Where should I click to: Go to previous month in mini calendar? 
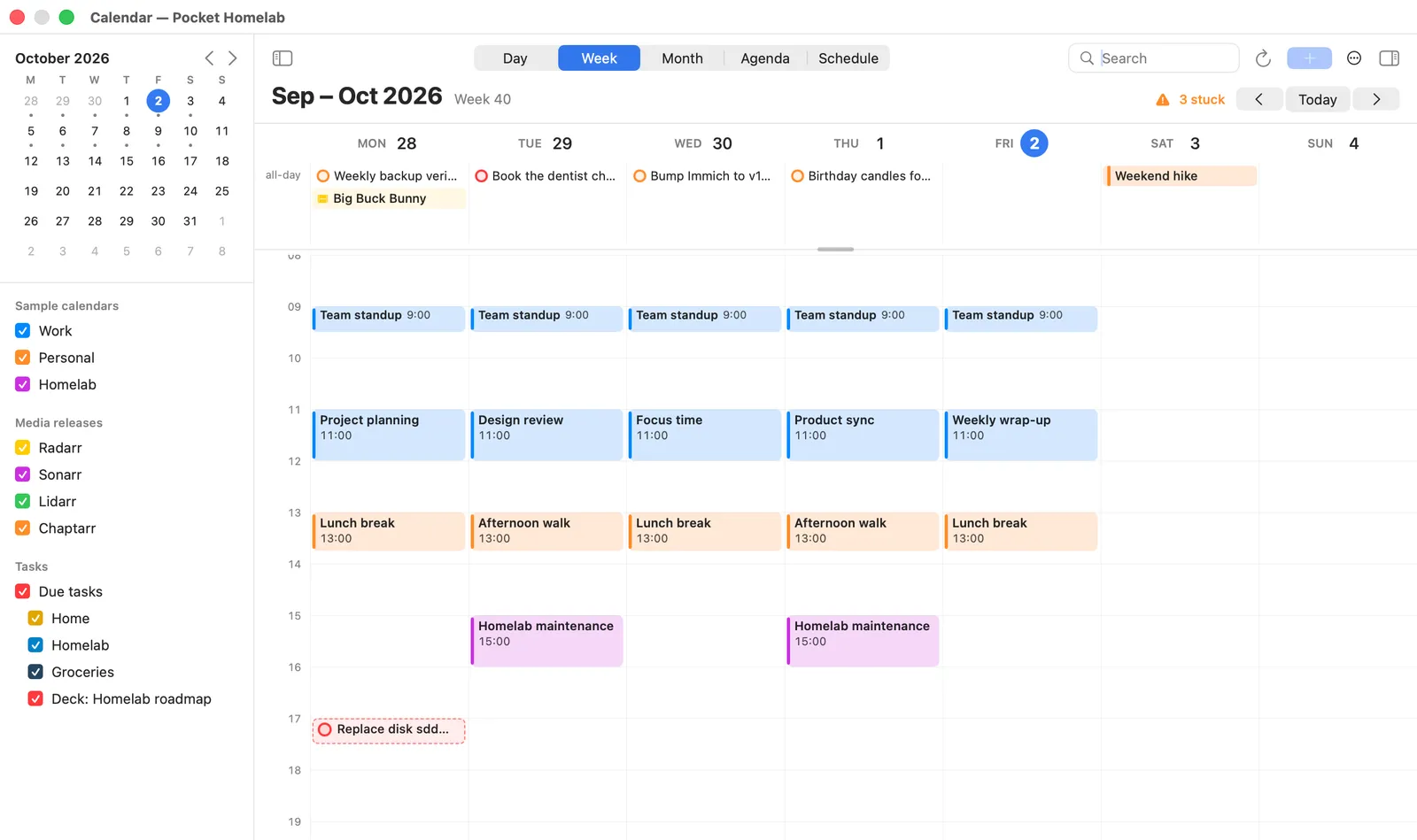[x=209, y=58]
